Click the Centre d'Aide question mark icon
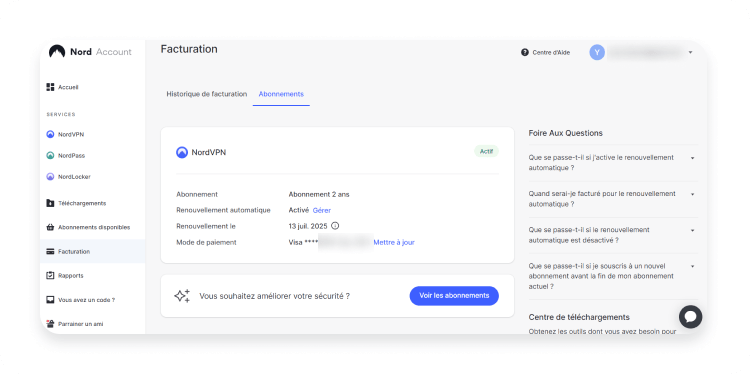750x374 pixels. pos(525,52)
